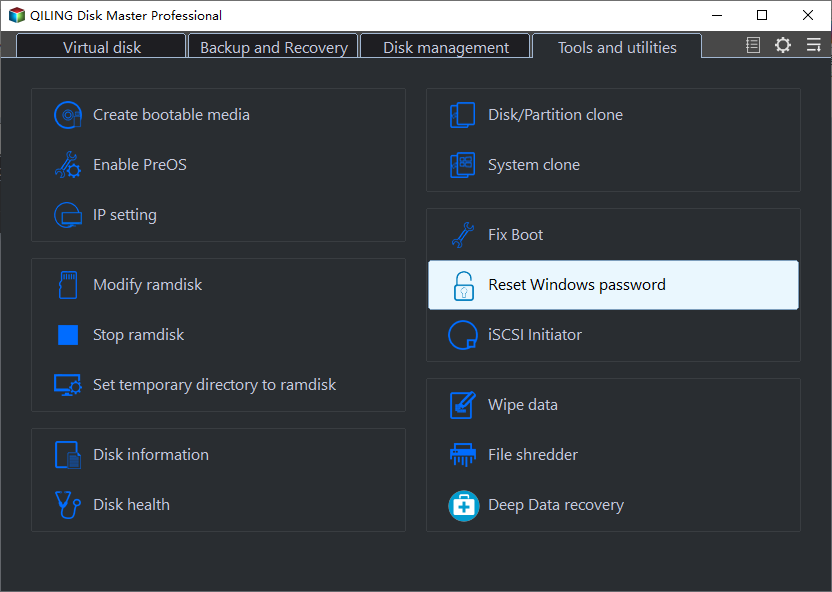Open Create bootable media text link
Image resolution: width=832 pixels, height=592 pixels.
171,115
